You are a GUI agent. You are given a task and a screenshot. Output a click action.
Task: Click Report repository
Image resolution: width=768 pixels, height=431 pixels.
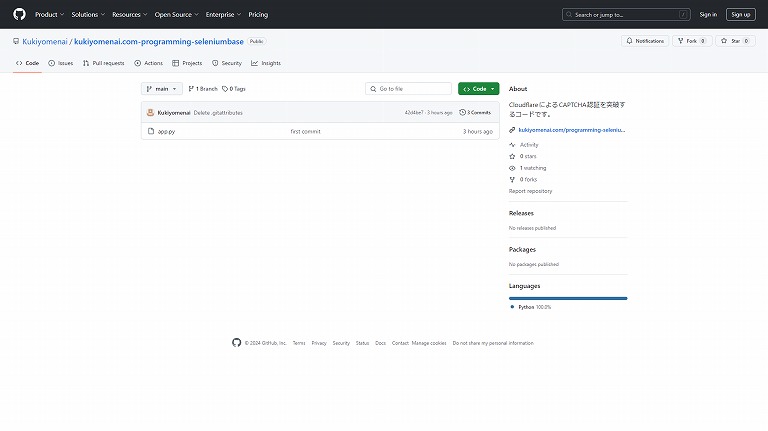pos(530,191)
